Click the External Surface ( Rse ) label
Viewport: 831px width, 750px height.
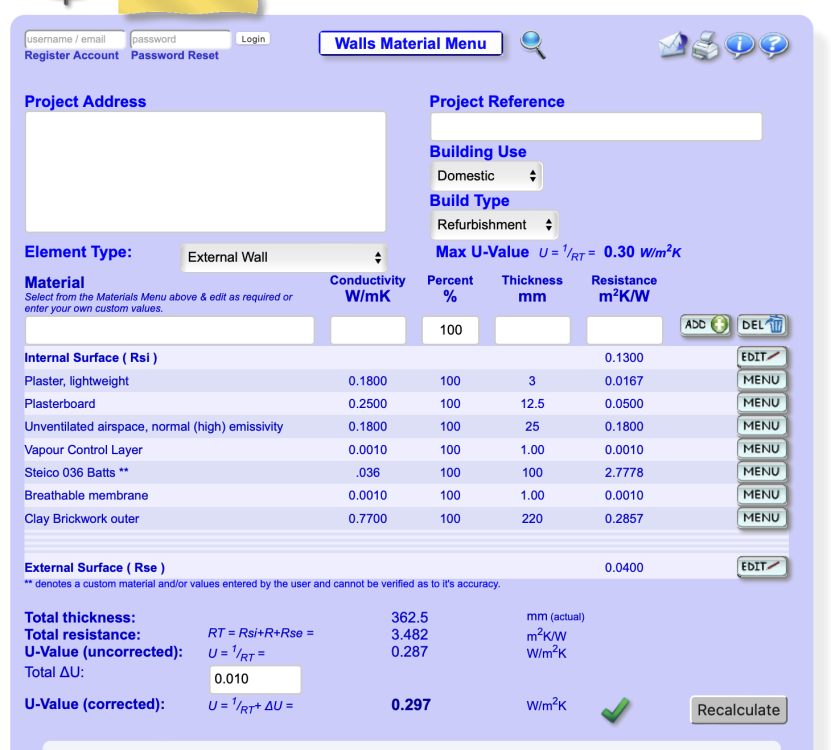click(x=94, y=568)
